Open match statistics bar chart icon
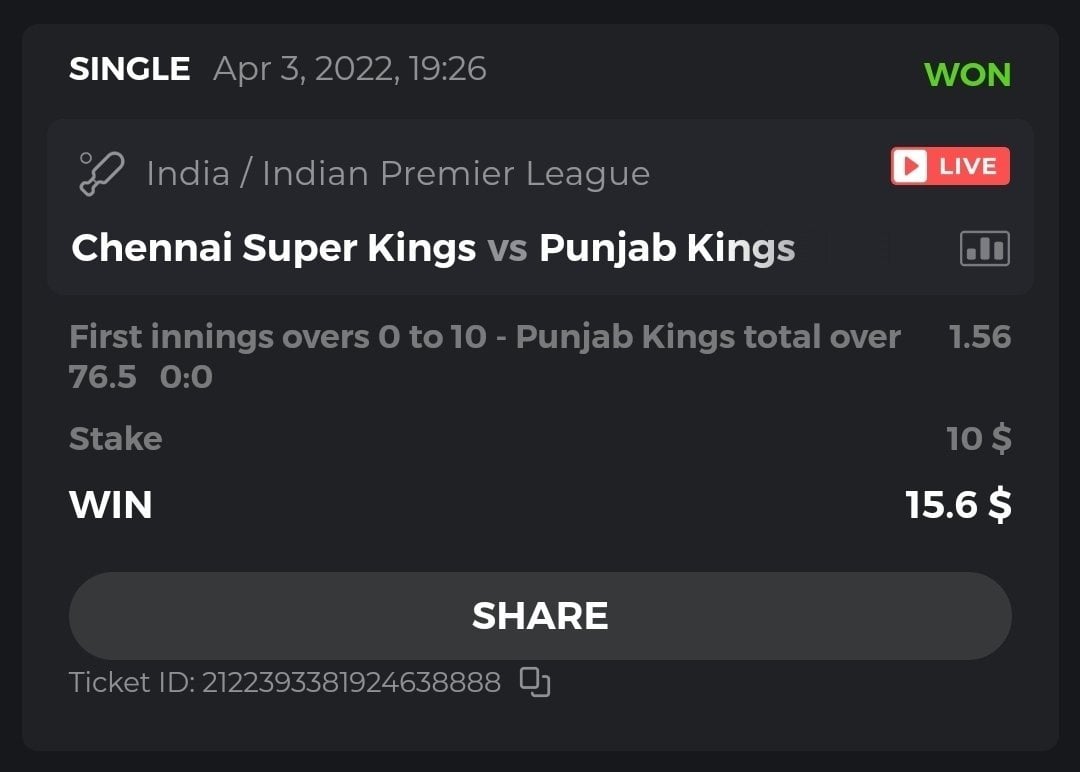The image size is (1080, 772). click(x=984, y=248)
